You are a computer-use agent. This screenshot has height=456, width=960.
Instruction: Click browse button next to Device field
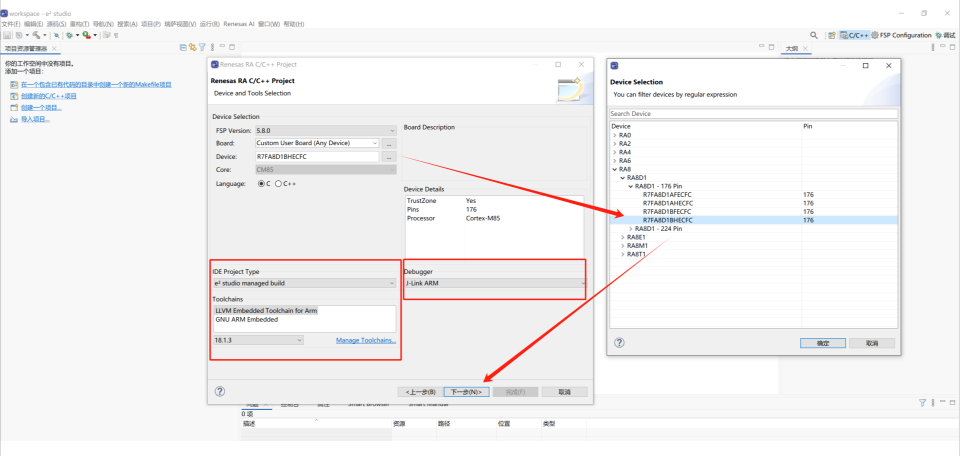[389, 157]
